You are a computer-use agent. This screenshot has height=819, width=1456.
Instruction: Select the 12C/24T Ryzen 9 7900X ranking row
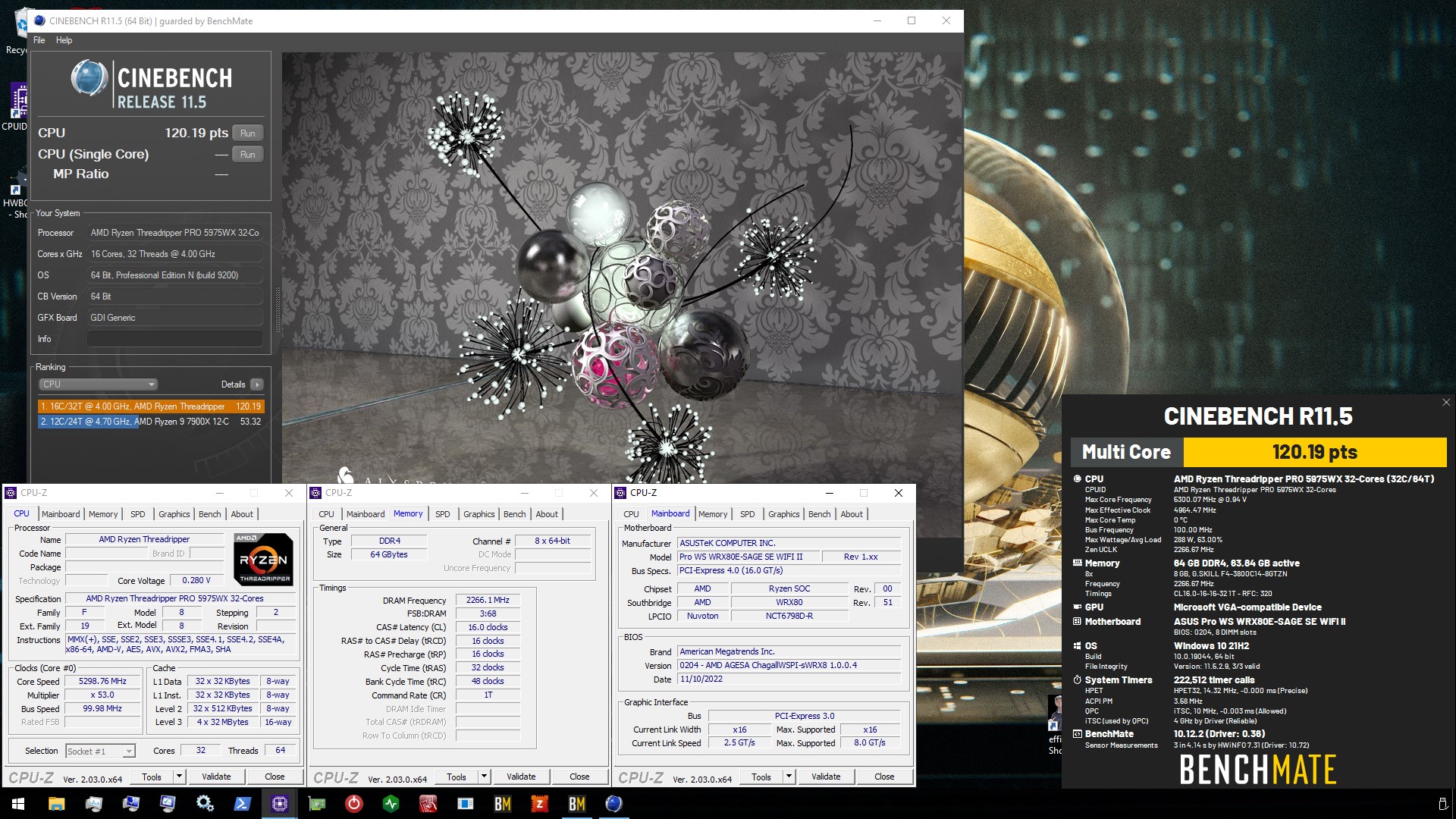tap(151, 422)
